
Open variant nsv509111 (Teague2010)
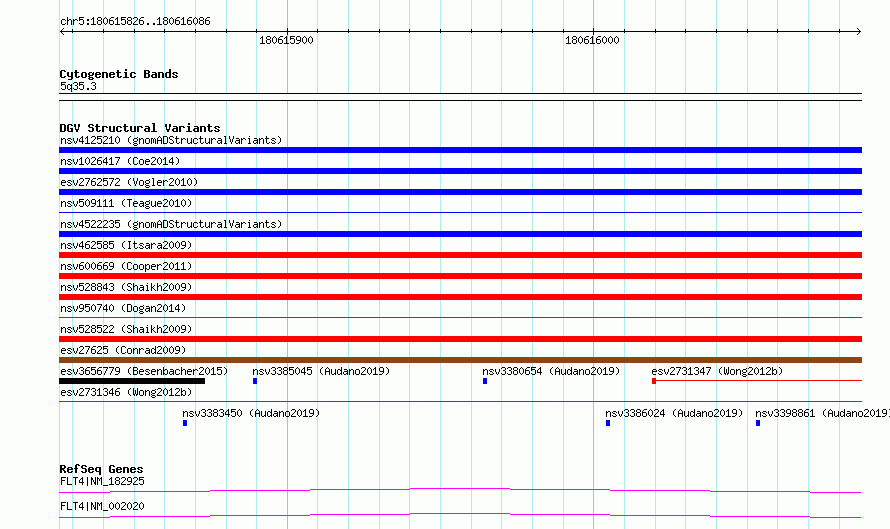coord(126,203)
